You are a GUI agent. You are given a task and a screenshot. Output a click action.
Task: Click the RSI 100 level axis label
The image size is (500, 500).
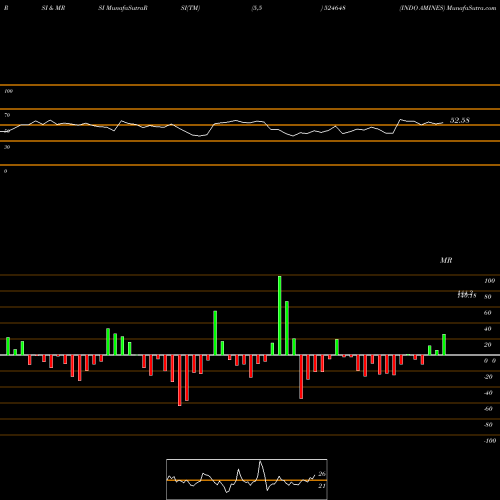[x=8, y=91]
